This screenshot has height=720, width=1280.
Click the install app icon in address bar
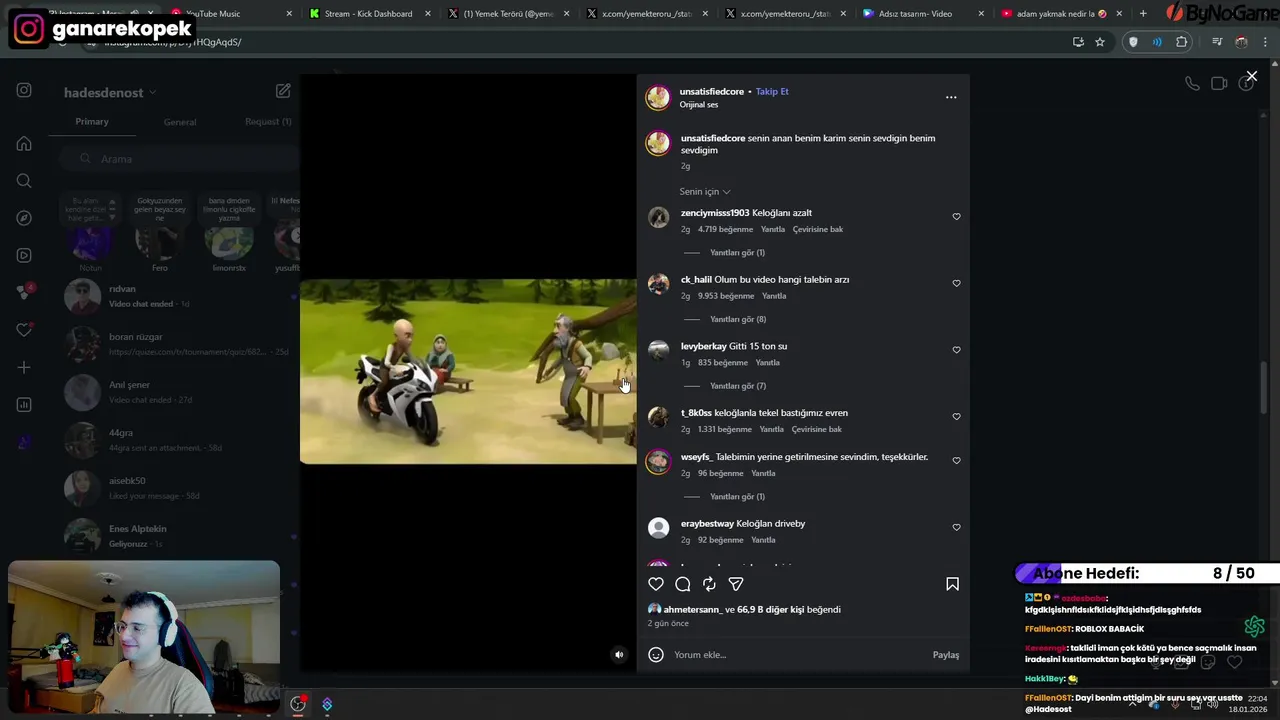coord(1078,42)
